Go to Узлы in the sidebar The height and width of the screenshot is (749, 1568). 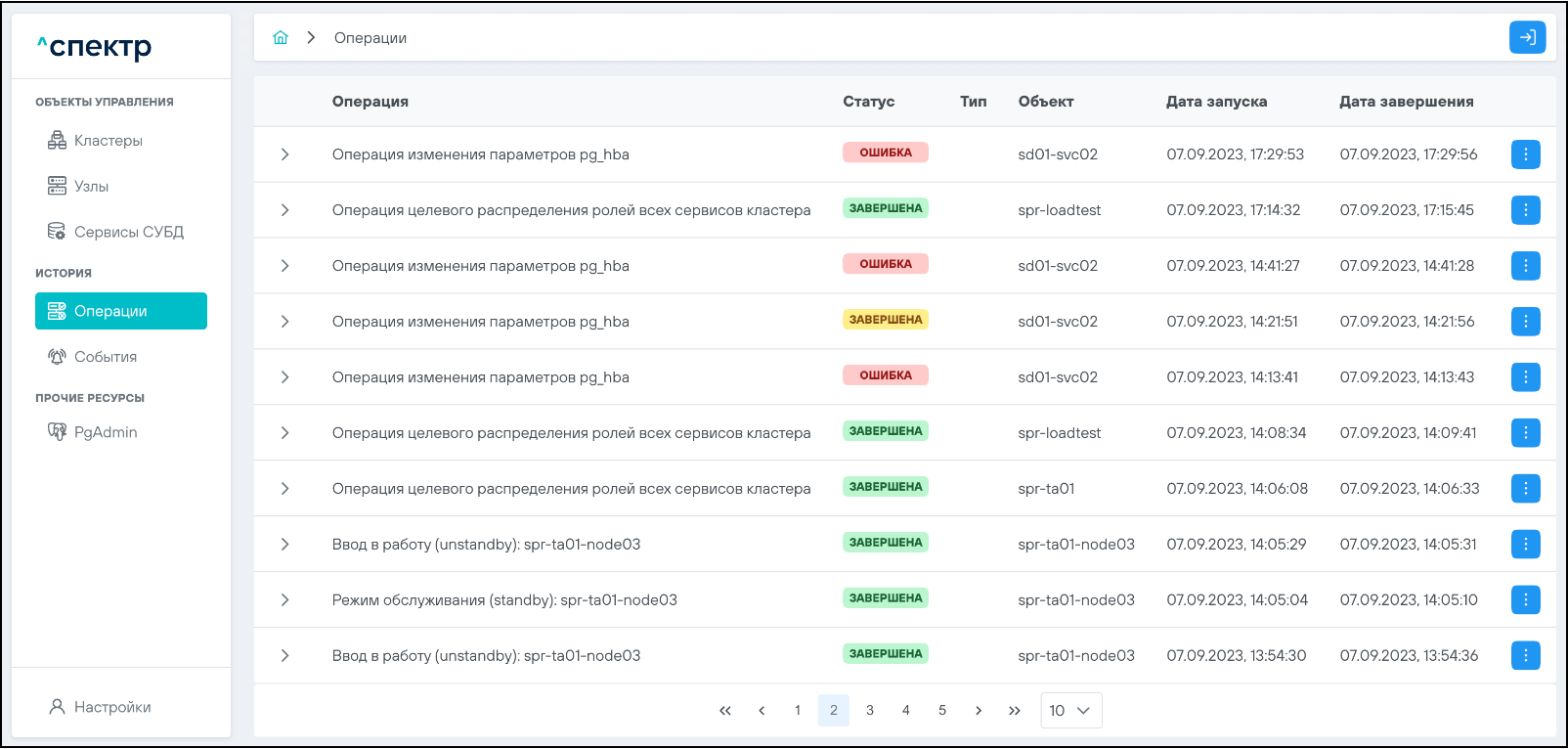(x=91, y=187)
